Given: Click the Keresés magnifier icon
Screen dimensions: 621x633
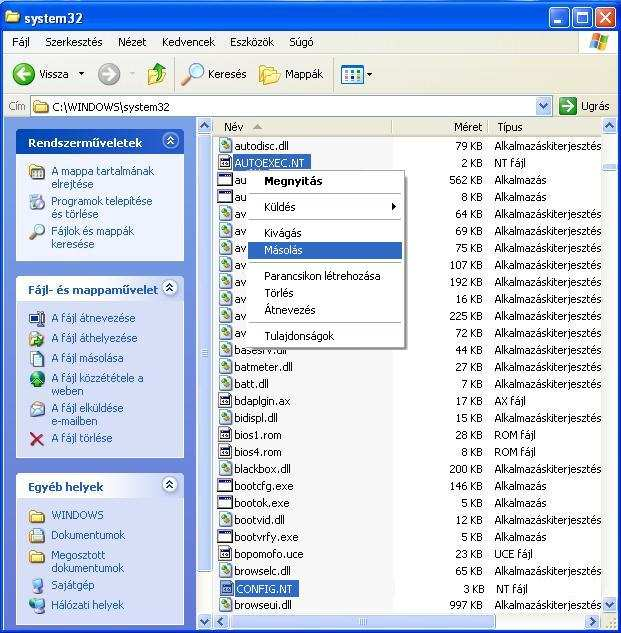Looking at the screenshot, I should [192, 74].
